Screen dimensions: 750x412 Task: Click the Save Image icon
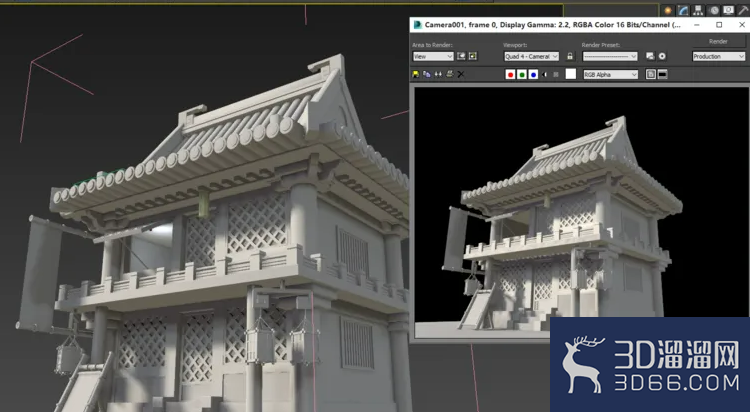coord(415,74)
